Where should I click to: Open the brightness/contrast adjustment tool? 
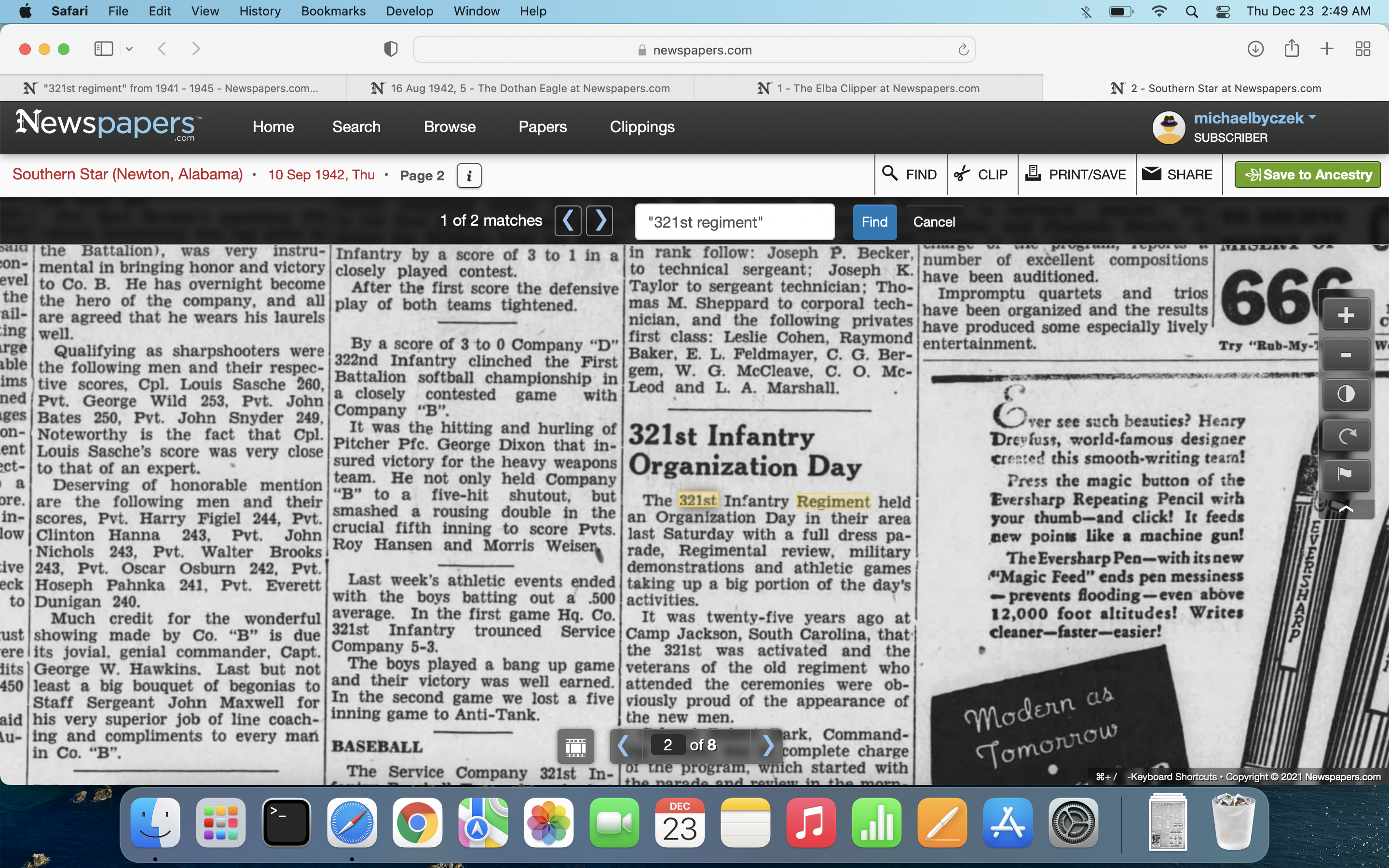coord(1346,394)
